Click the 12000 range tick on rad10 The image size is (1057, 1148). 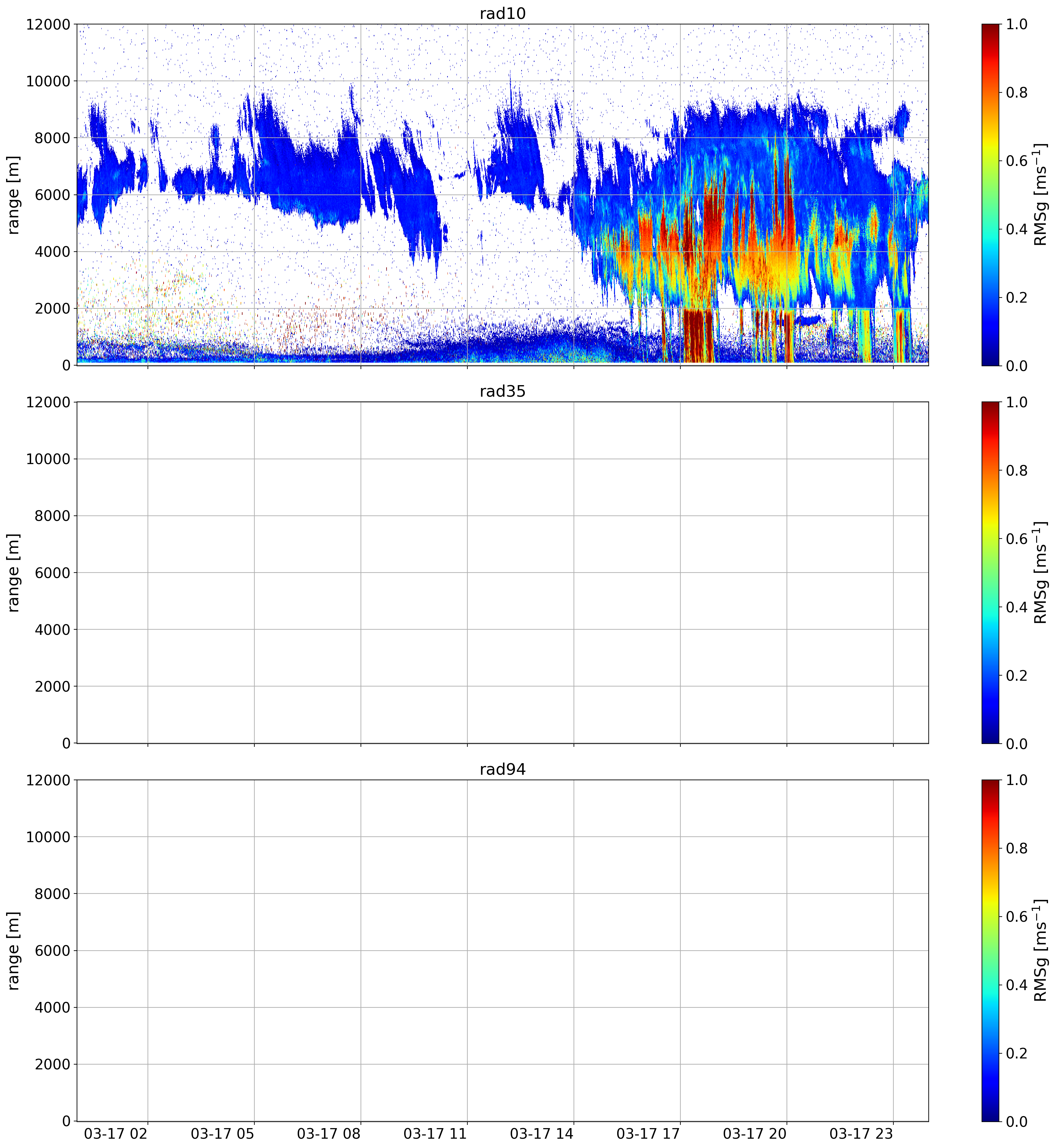[x=48, y=25]
